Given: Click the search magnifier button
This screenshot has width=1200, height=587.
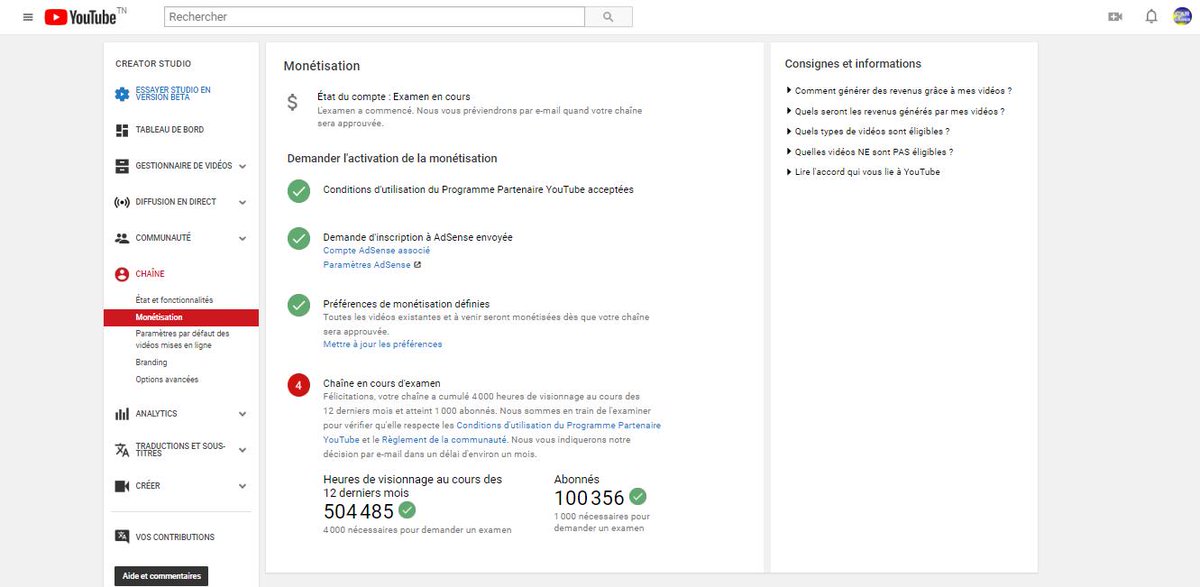Looking at the screenshot, I should click(608, 17).
